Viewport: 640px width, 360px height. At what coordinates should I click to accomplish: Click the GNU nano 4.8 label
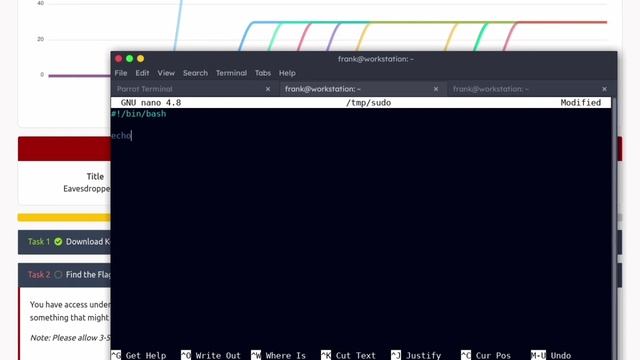(151, 103)
